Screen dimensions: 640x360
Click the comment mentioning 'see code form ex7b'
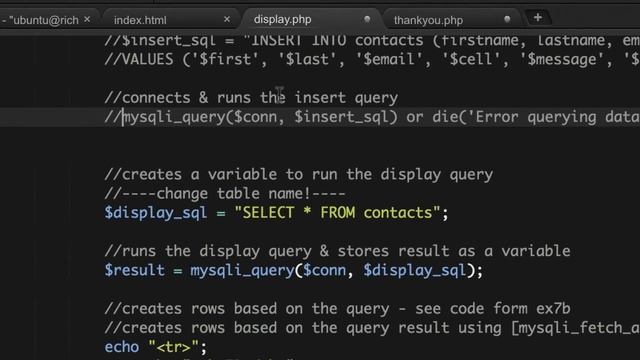coord(337,309)
